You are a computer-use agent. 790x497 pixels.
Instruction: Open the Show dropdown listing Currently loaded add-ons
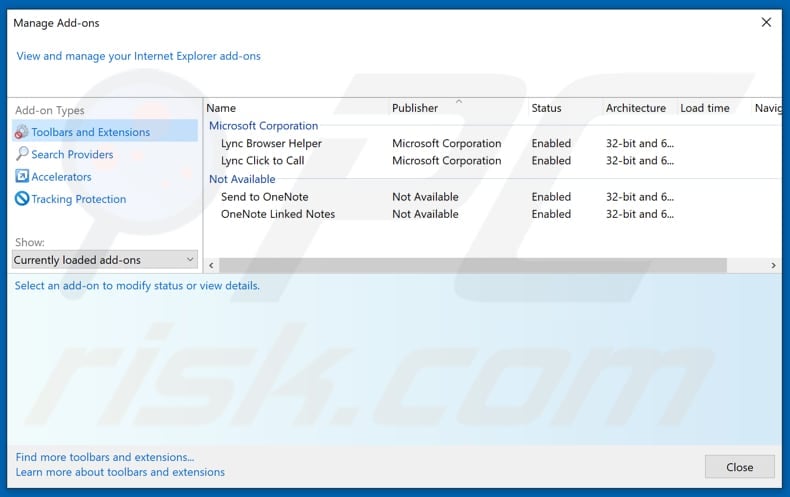[105, 260]
